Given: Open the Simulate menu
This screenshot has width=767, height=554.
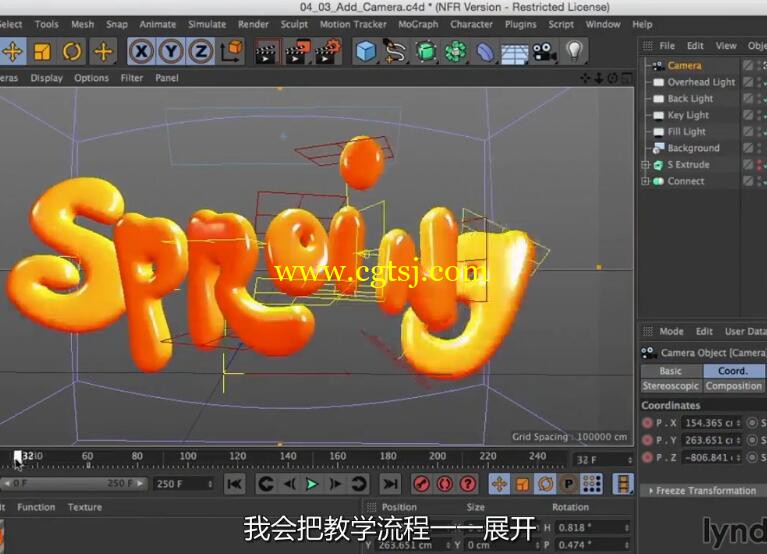Looking at the screenshot, I should (207, 24).
